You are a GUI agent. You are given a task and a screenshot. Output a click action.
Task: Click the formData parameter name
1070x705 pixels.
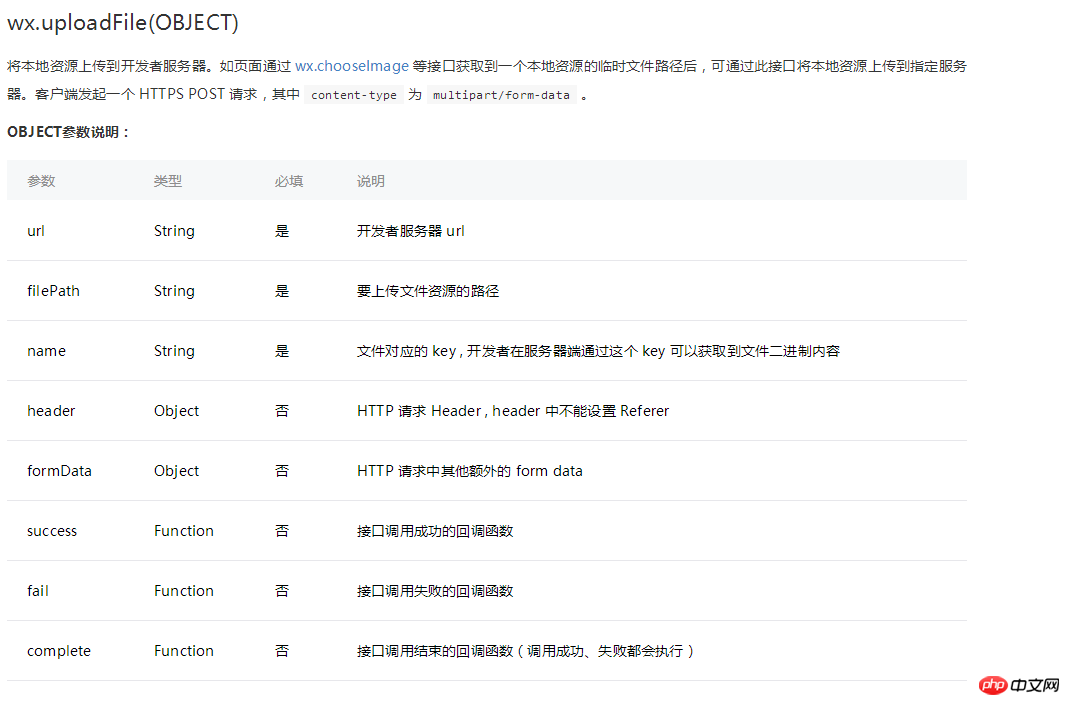coord(59,471)
